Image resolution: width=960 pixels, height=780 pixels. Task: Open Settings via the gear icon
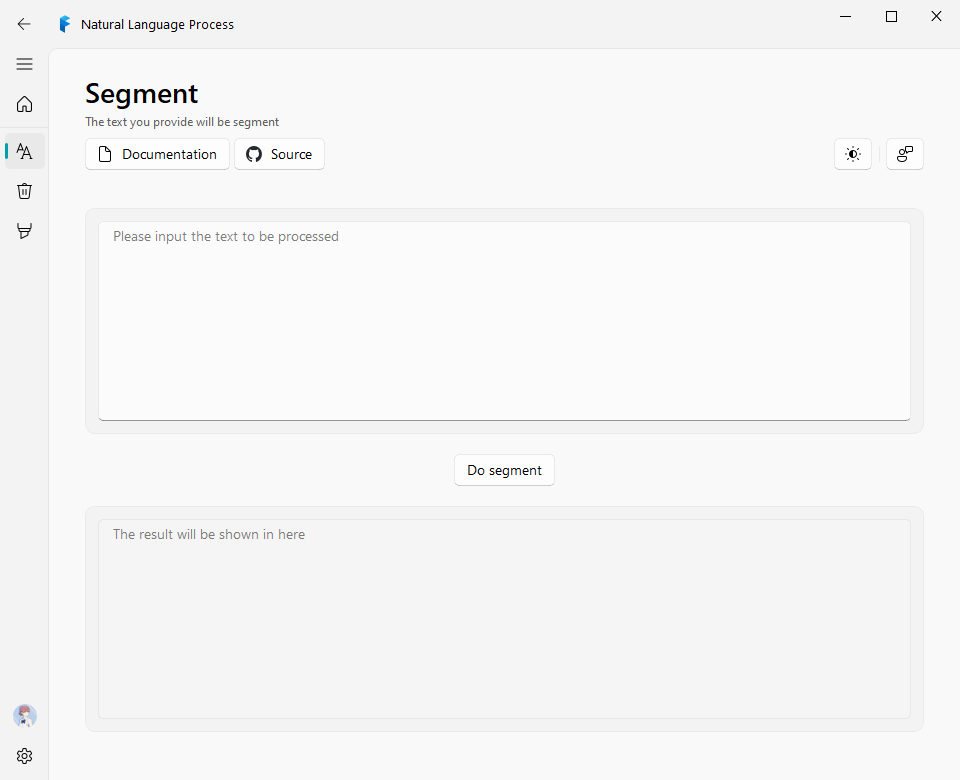point(24,756)
